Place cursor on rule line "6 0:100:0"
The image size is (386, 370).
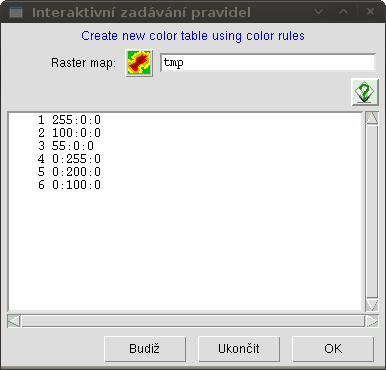[69, 185]
